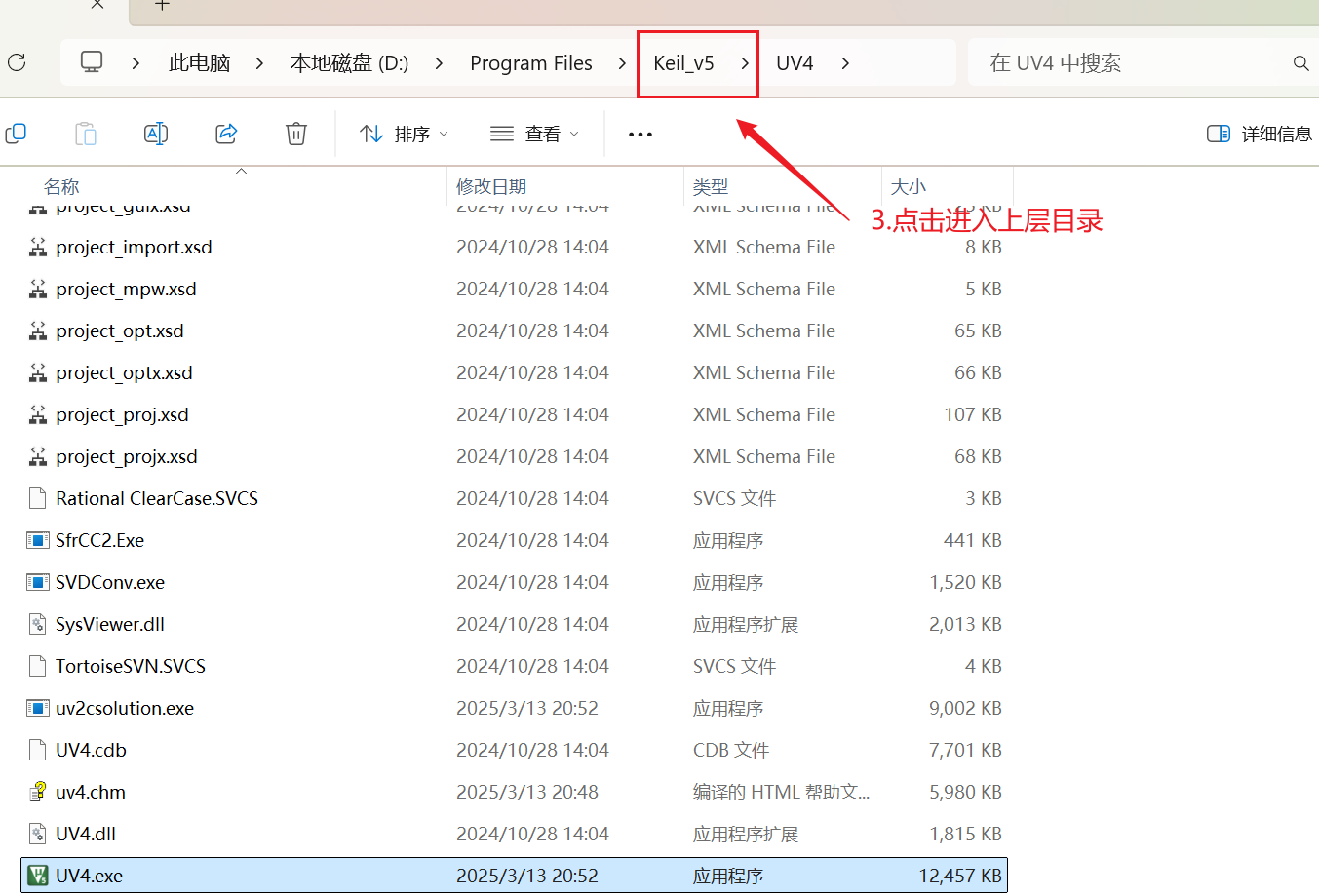Open the three-dots more options menu
This screenshot has width=1319, height=896.
[x=640, y=135]
